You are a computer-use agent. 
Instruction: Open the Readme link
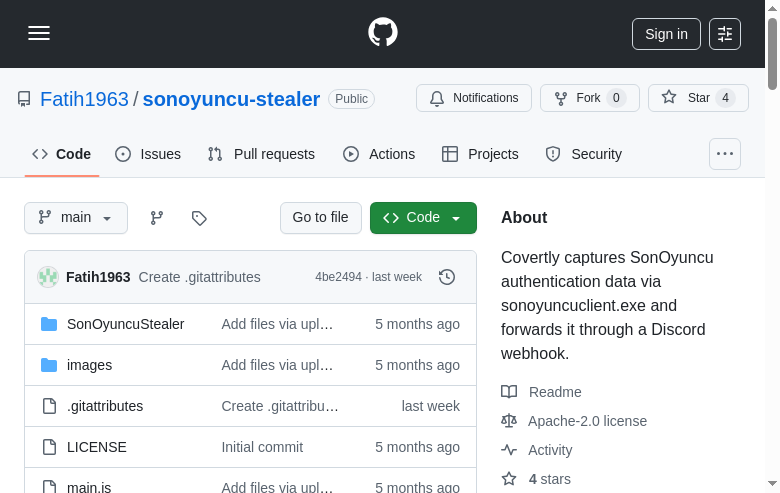click(x=555, y=392)
